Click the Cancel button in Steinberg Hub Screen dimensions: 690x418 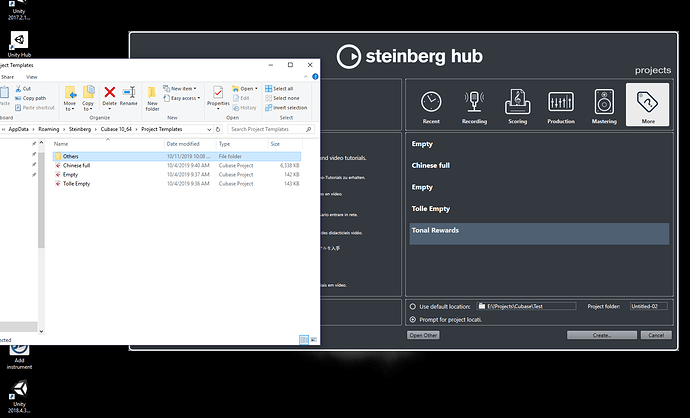656,335
